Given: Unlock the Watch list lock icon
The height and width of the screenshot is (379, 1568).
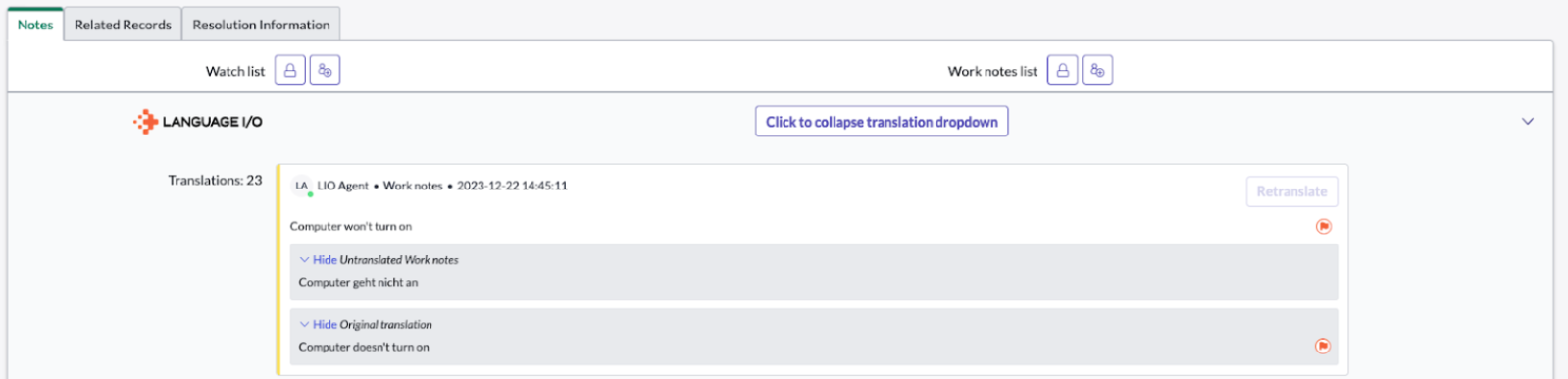Looking at the screenshot, I should tap(289, 71).
